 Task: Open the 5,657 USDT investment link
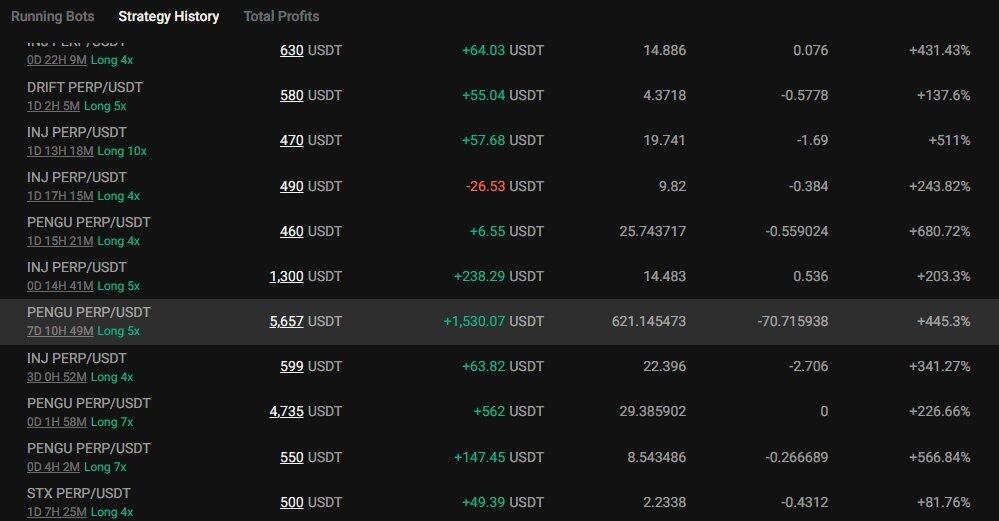(x=287, y=321)
